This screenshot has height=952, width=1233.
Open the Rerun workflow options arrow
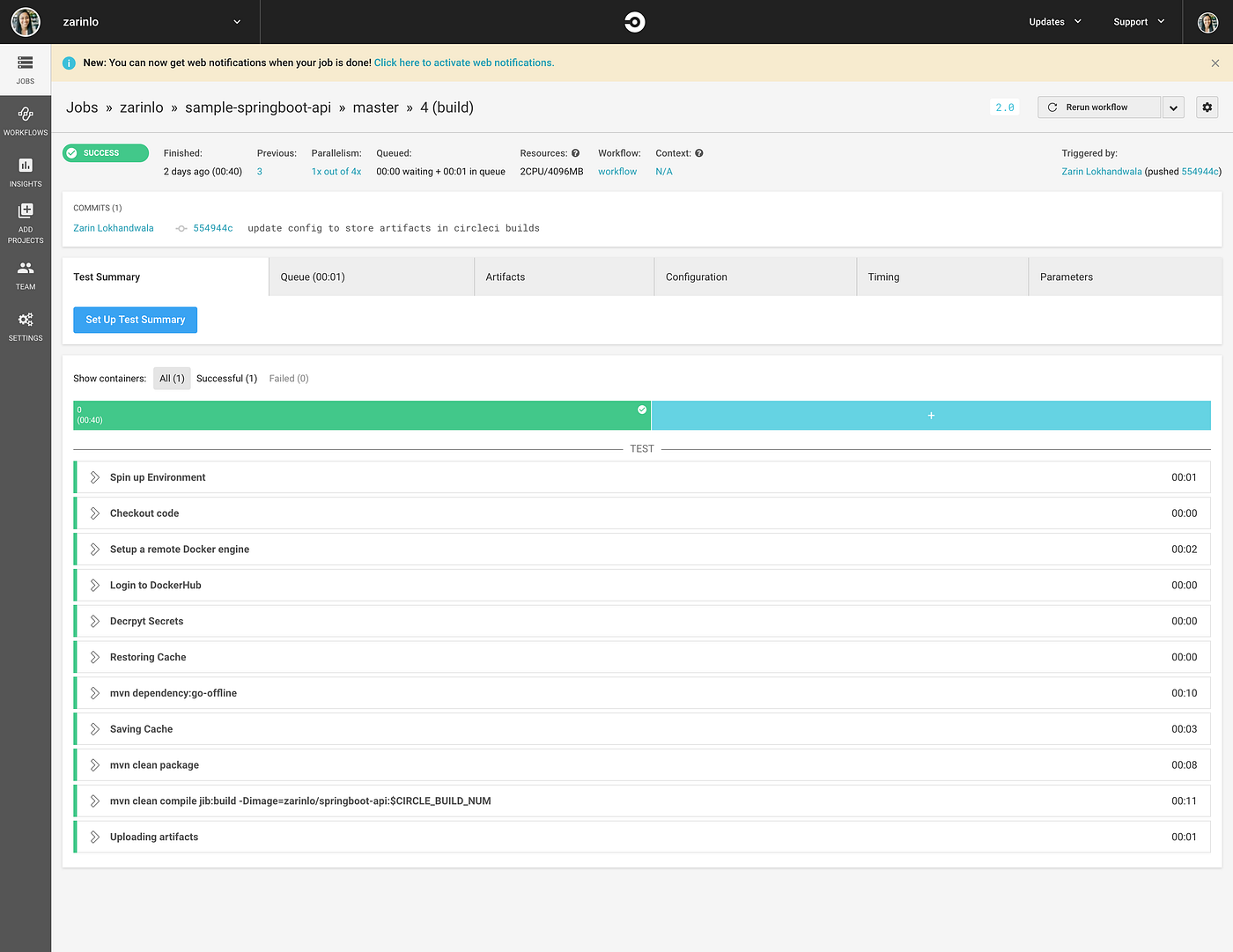(1173, 107)
